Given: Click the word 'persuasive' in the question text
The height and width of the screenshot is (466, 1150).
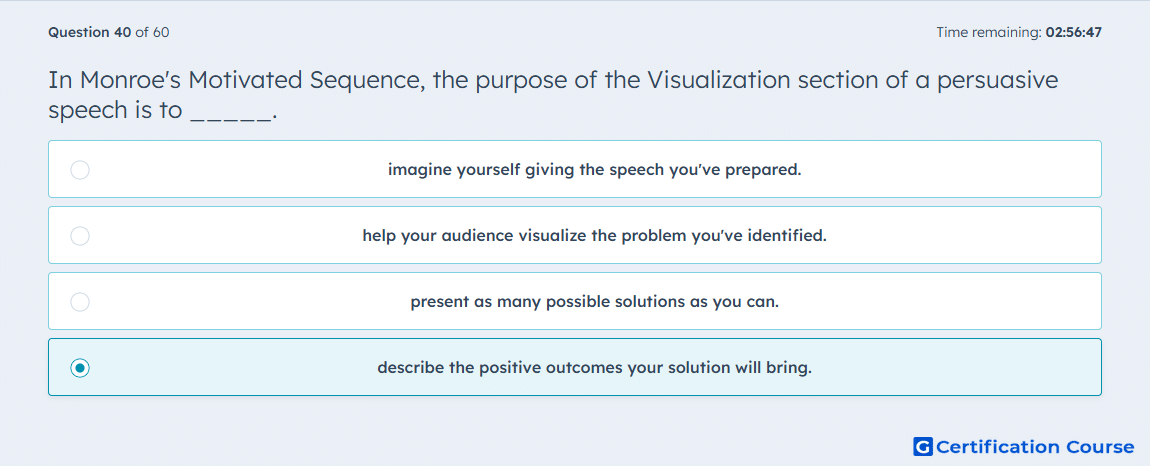Looking at the screenshot, I should coord(998,80).
